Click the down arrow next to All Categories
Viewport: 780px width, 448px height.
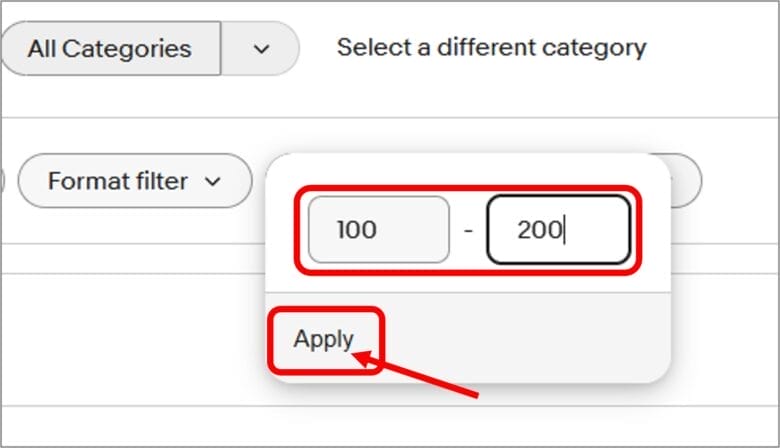pos(261,48)
